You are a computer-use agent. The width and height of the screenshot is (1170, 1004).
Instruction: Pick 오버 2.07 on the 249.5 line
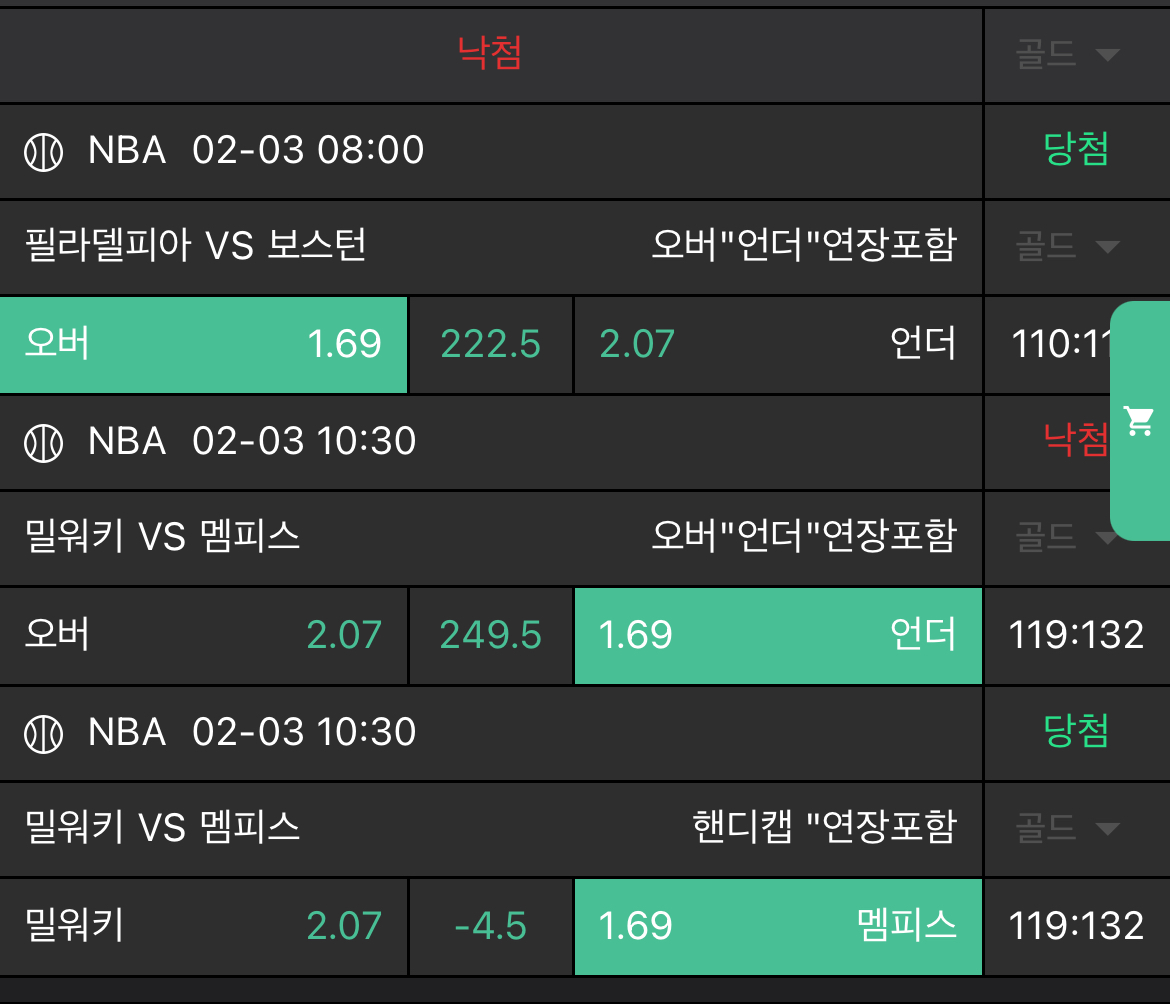pyautogui.click(x=203, y=635)
